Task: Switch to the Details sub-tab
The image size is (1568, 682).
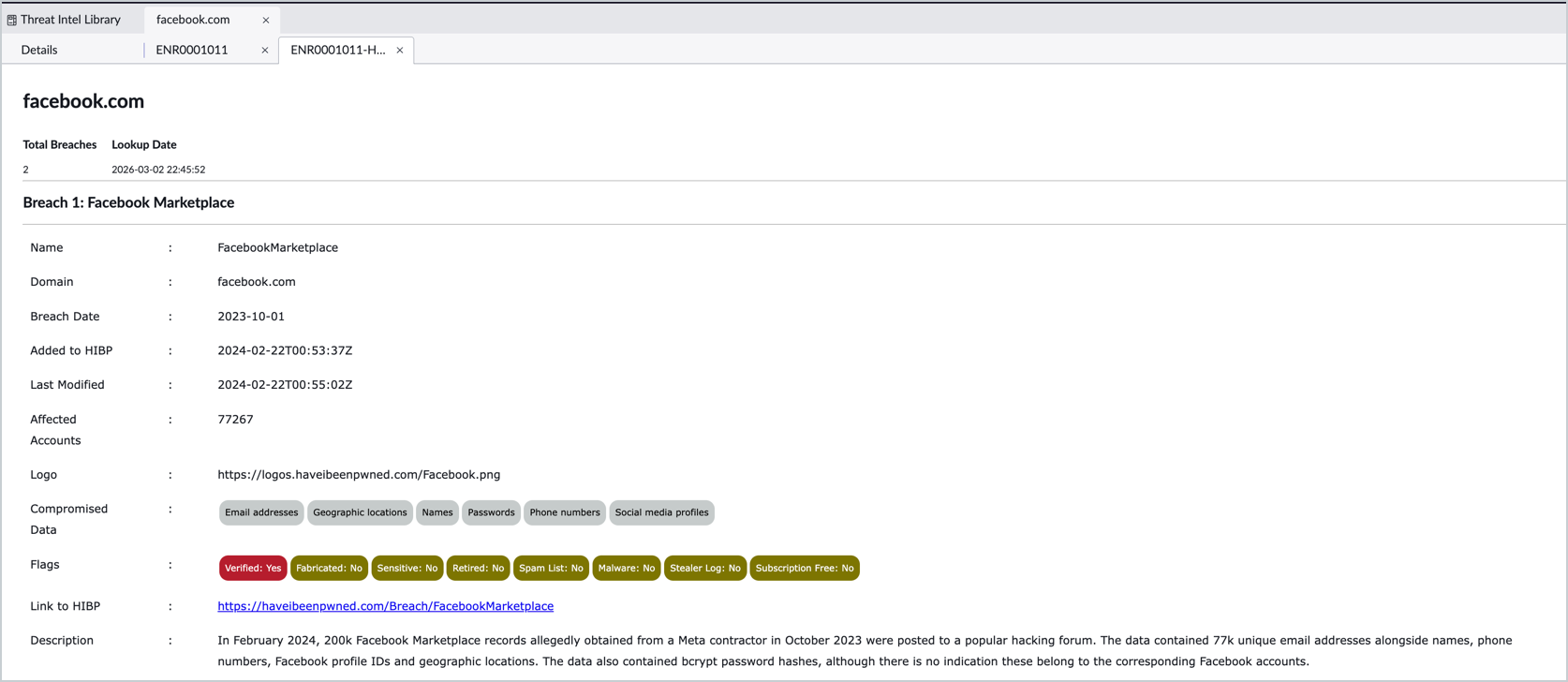Action: pos(39,50)
